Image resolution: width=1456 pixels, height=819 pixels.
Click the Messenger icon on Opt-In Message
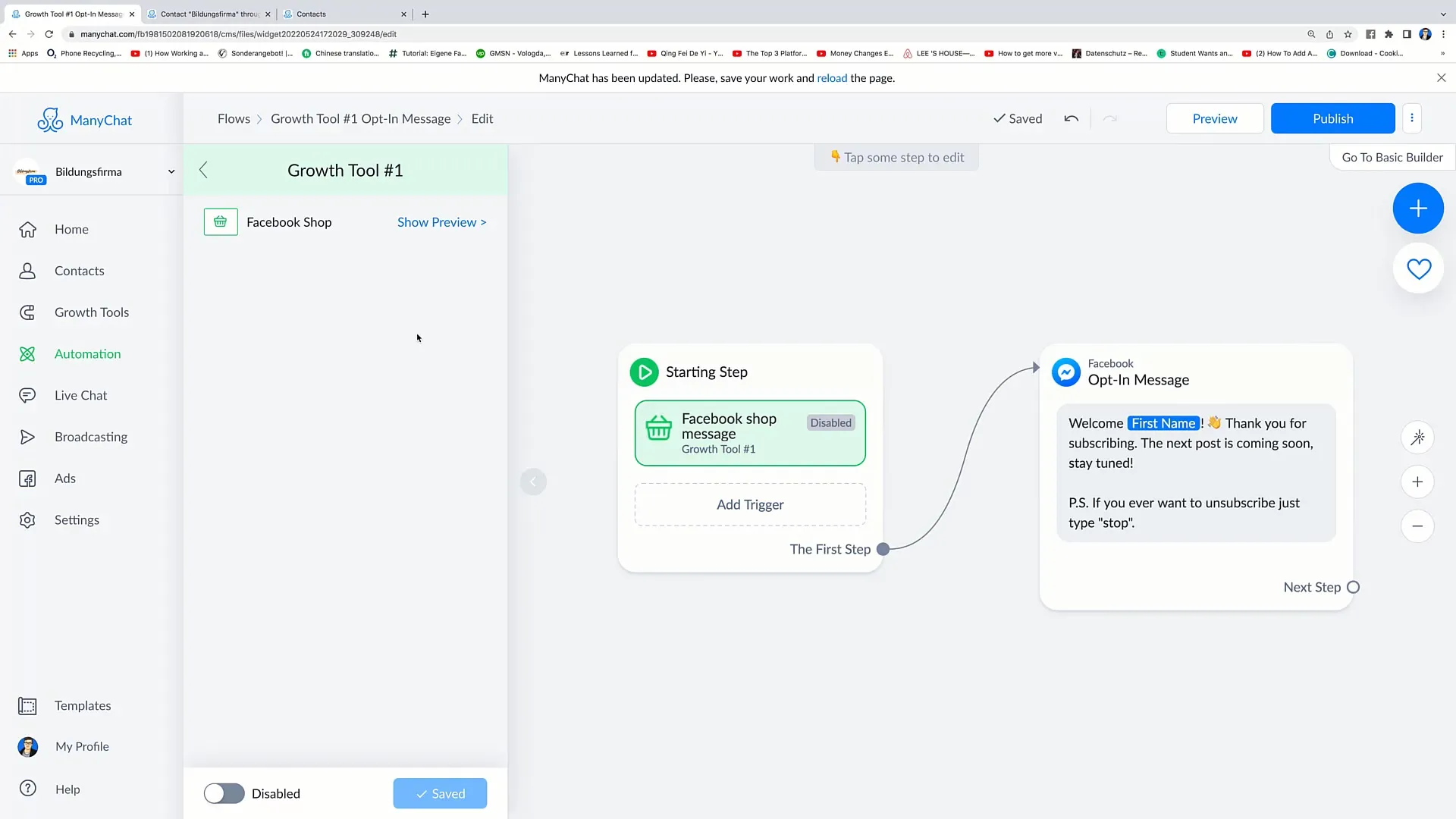point(1065,372)
